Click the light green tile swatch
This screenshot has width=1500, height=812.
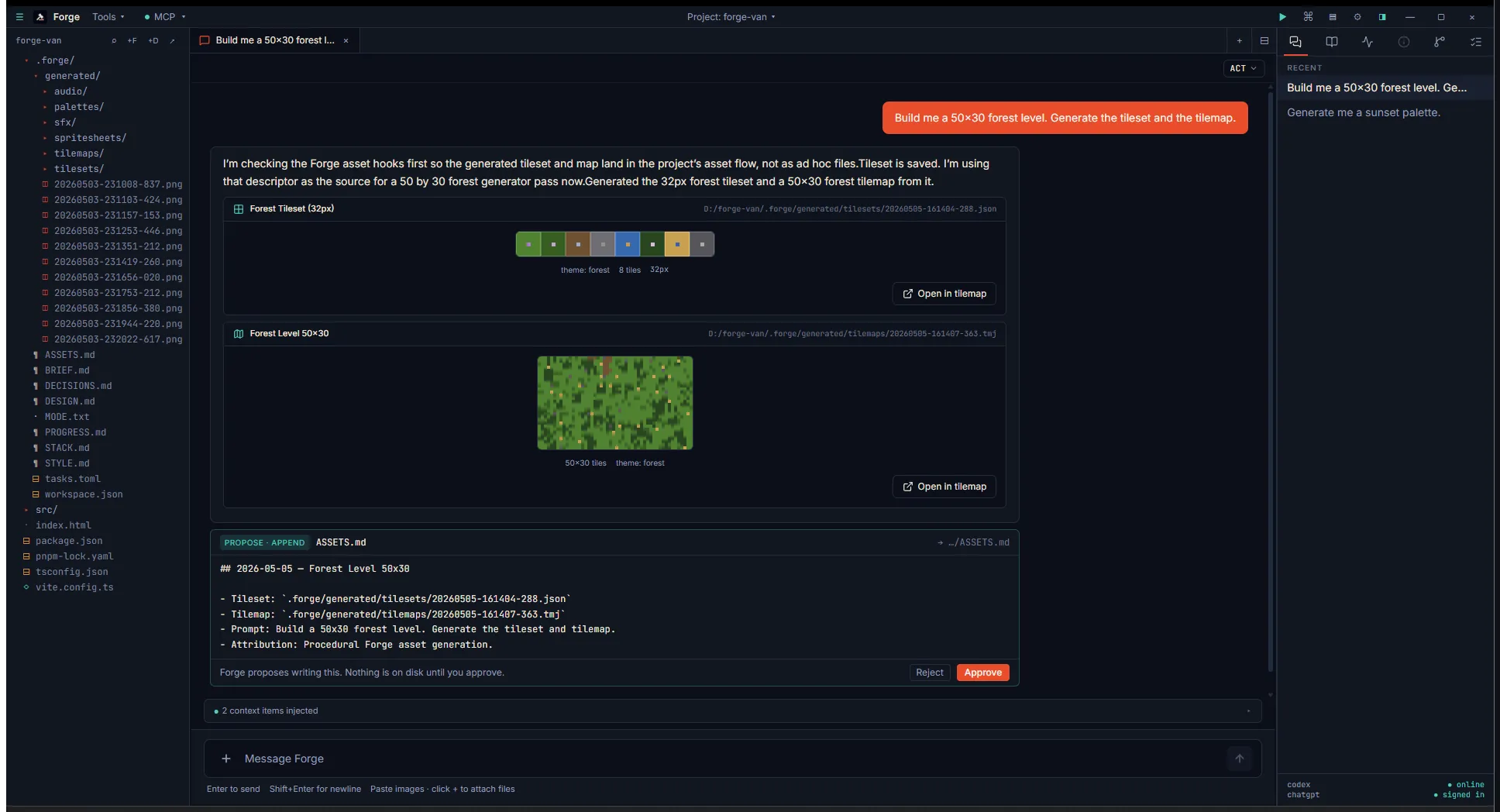click(x=528, y=244)
